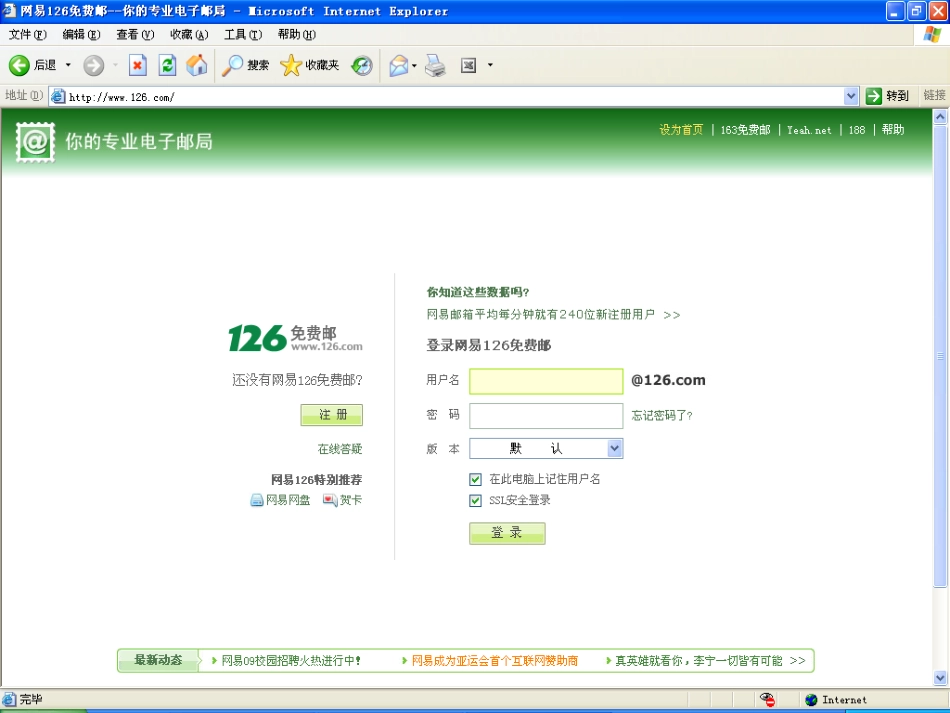Click 设为首页 link
Screen dimensions: 950x713
pos(681,130)
